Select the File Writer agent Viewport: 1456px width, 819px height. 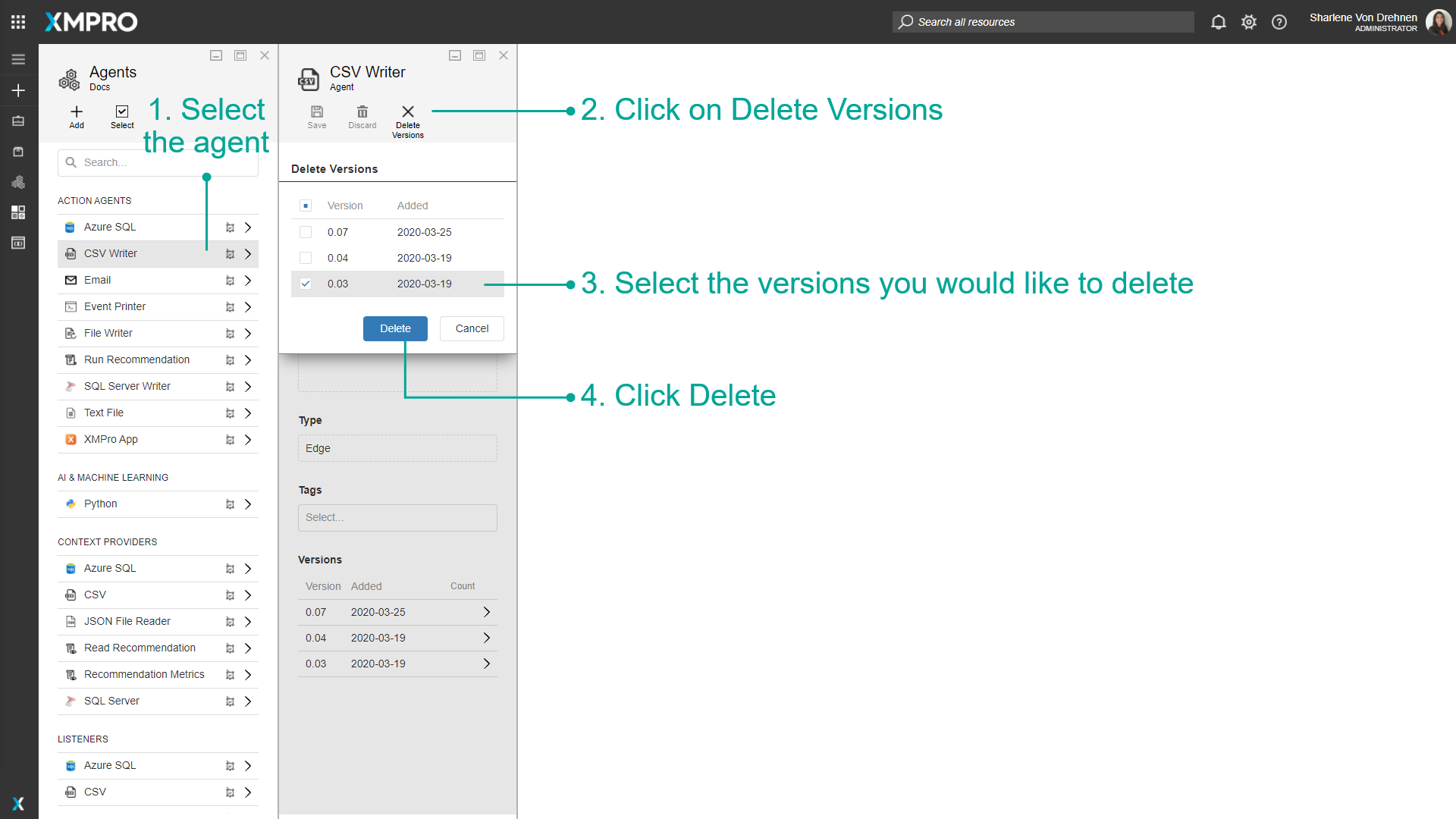point(158,333)
